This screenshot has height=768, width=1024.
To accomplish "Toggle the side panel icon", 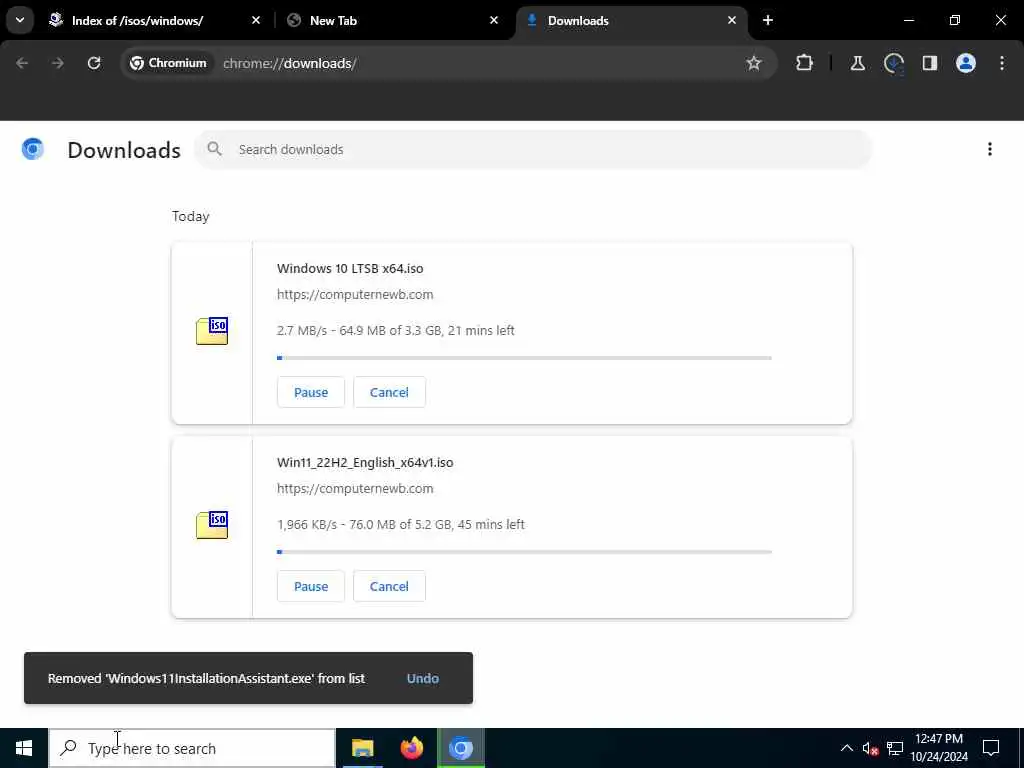I will (930, 63).
